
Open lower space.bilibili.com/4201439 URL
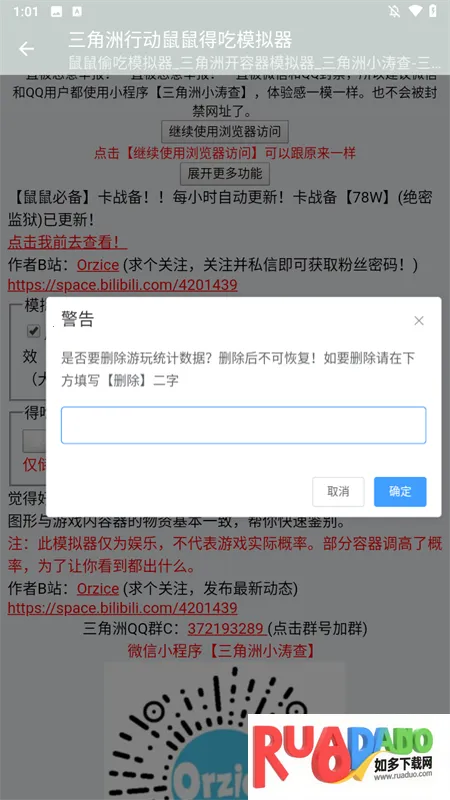122,608
